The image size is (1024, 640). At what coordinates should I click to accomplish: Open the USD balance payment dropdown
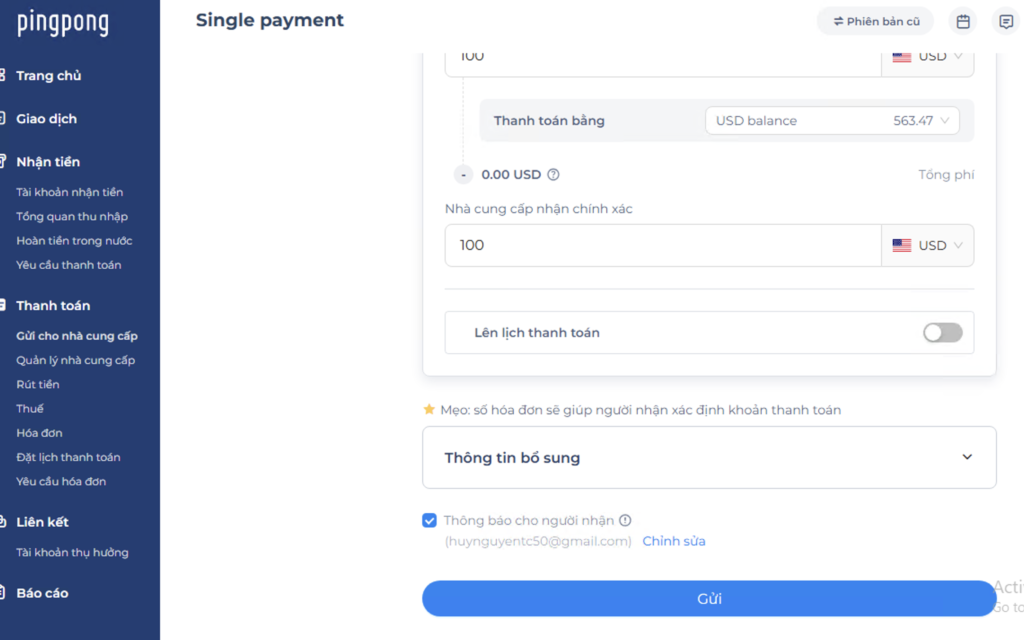click(832, 121)
